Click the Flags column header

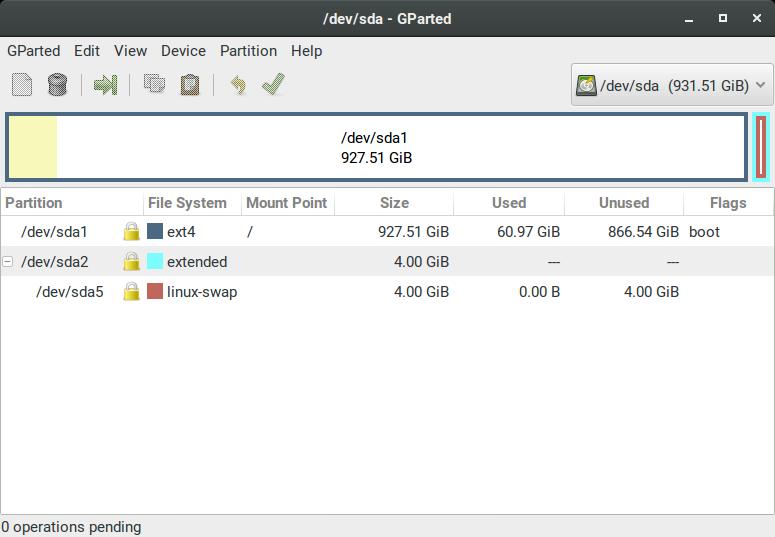[728, 203]
